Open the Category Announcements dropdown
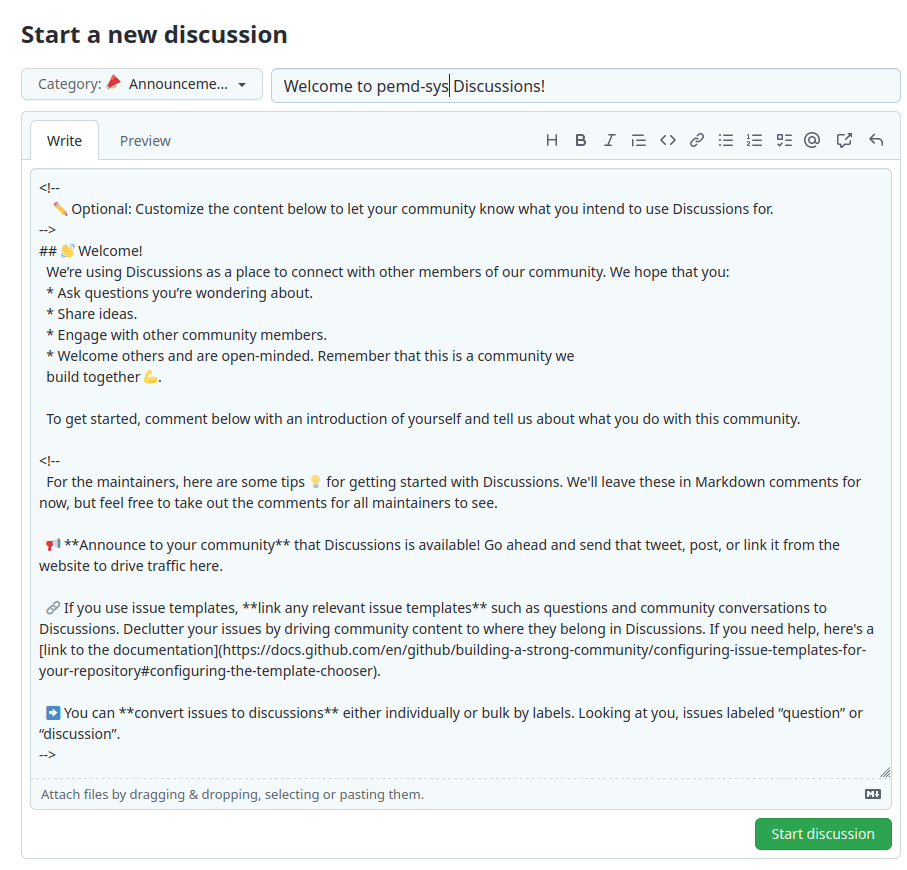Screen dimensions: 907x870 [142, 85]
